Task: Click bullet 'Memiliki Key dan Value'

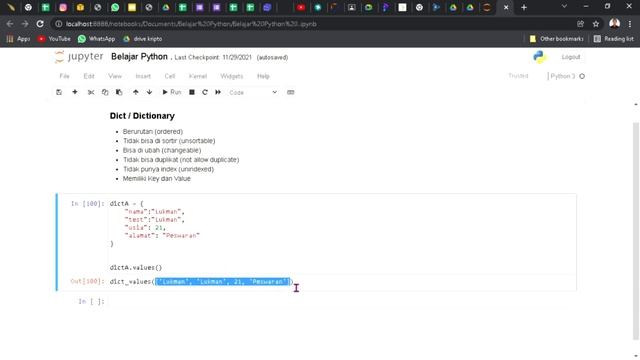Action: (157, 179)
